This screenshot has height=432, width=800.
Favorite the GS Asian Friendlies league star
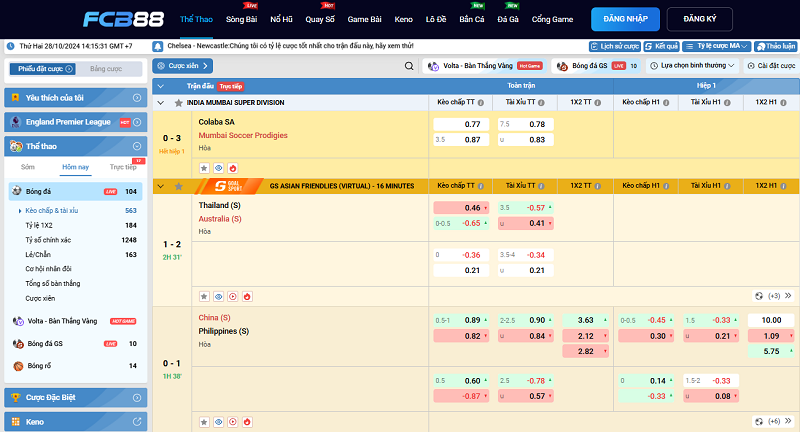click(x=178, y=186)
